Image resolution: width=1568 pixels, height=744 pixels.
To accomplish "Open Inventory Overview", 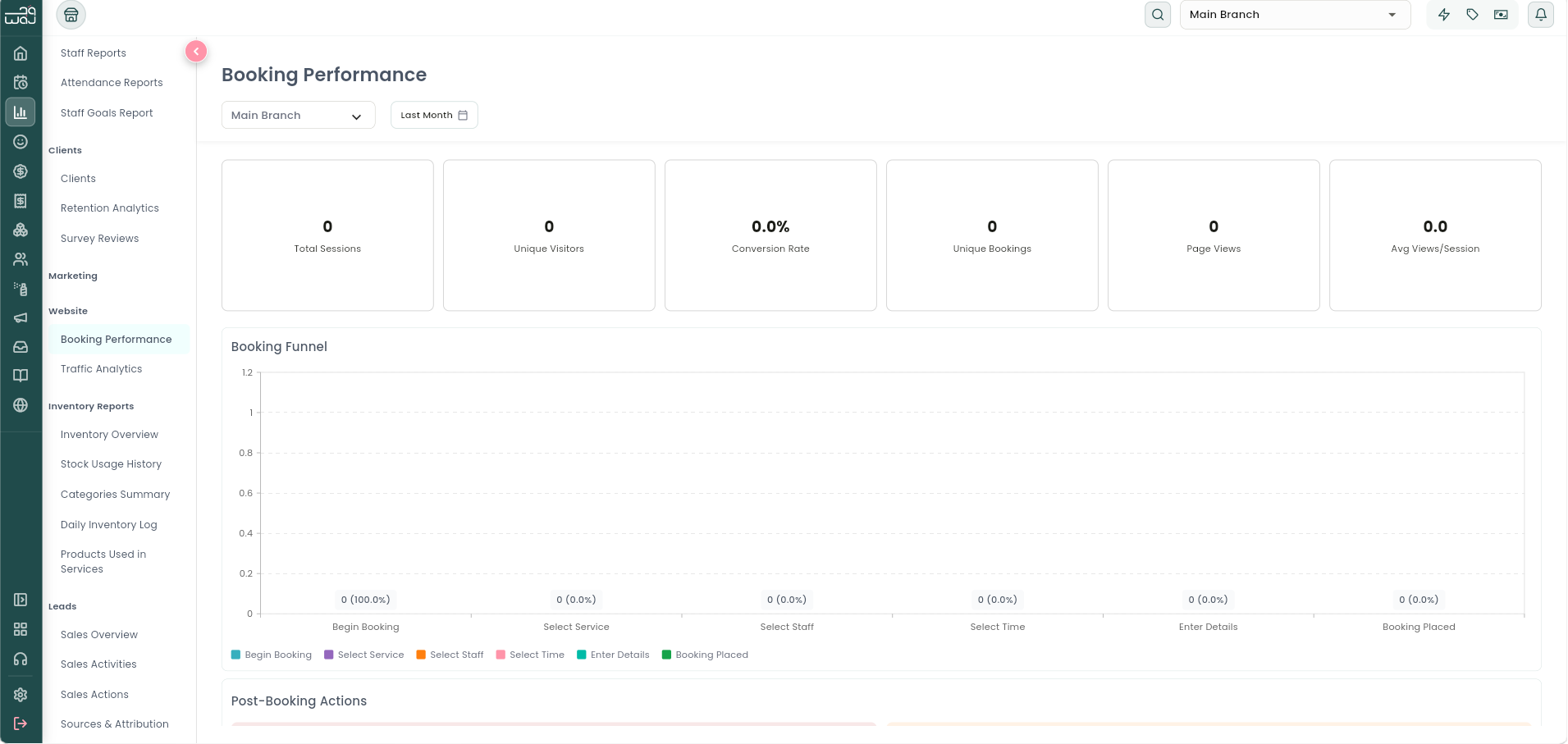I will pyautogui.click(x=109, y=435).
